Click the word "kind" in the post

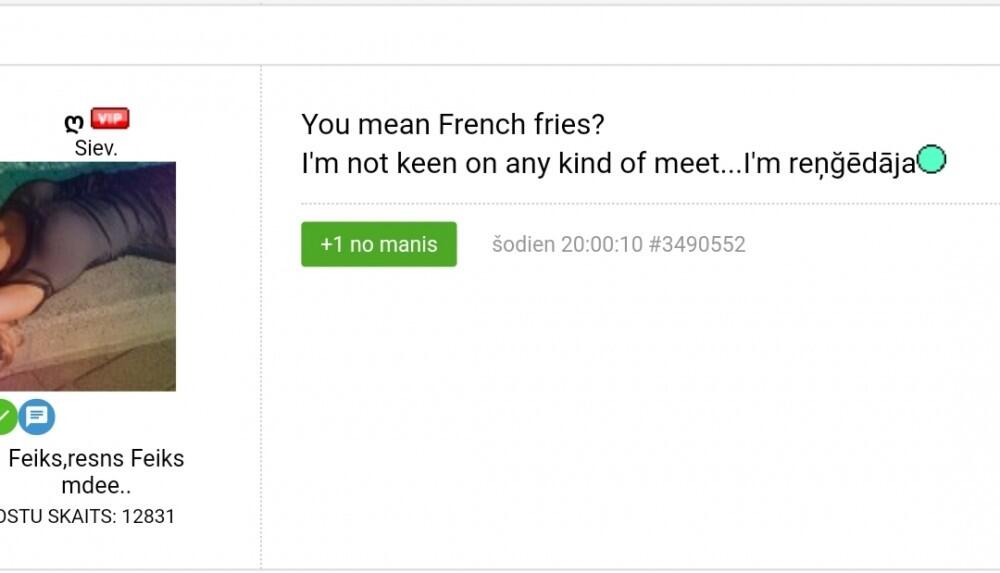tap(585, 164)
